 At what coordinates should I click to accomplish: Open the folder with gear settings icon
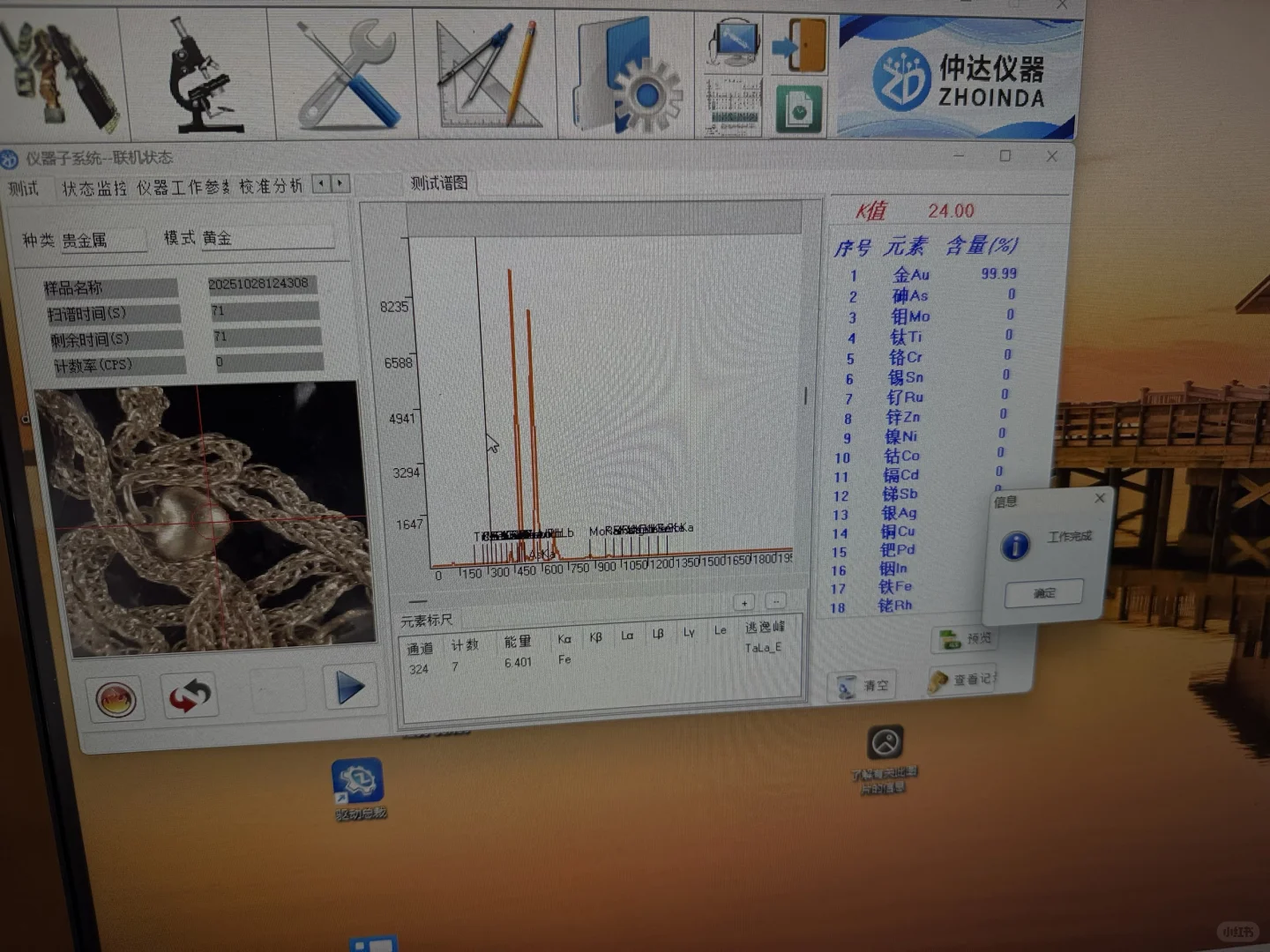pyautogui.click(x=628, y=75)
